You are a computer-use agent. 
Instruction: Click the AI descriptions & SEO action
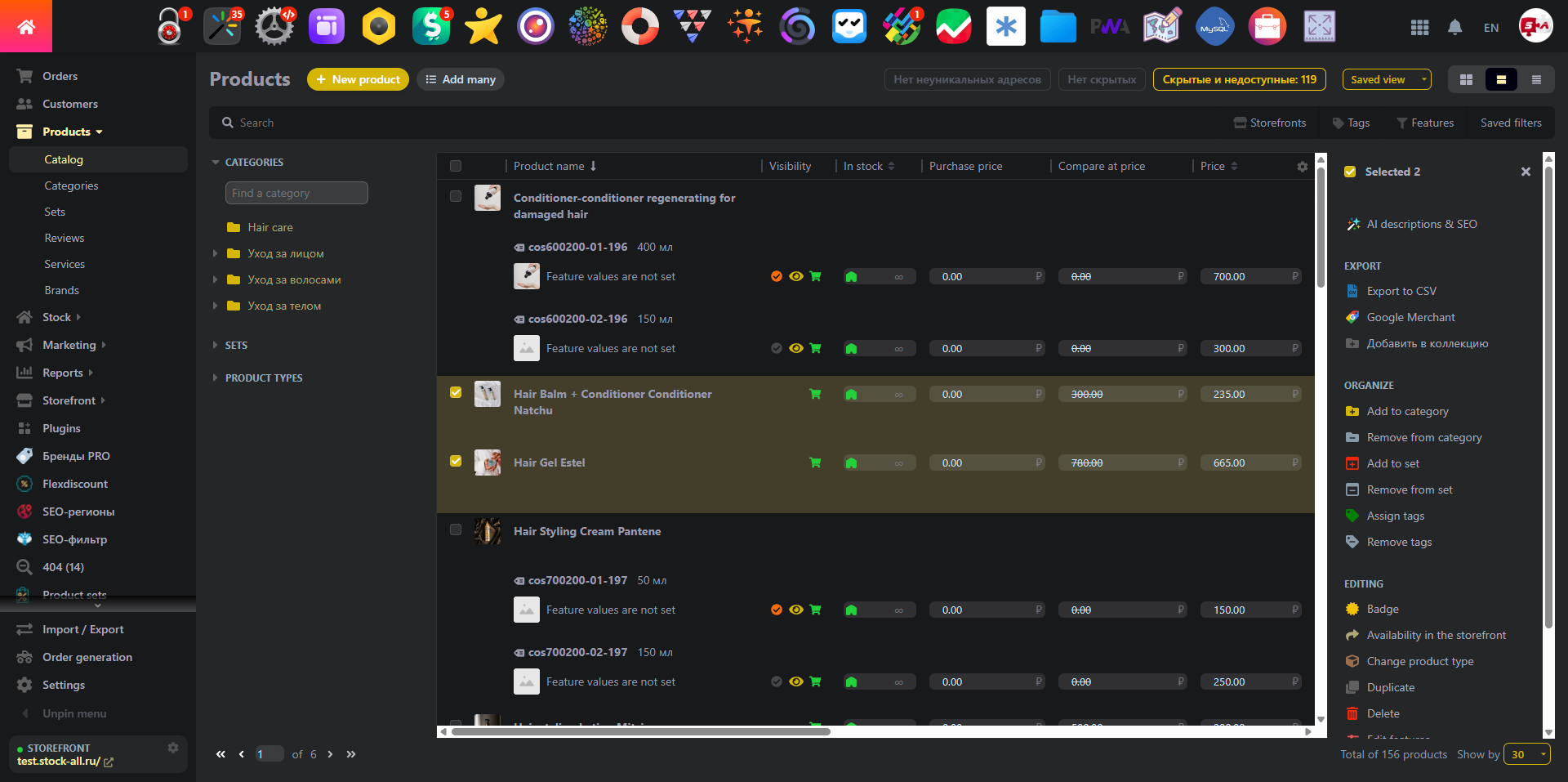tap(1421, 224)
